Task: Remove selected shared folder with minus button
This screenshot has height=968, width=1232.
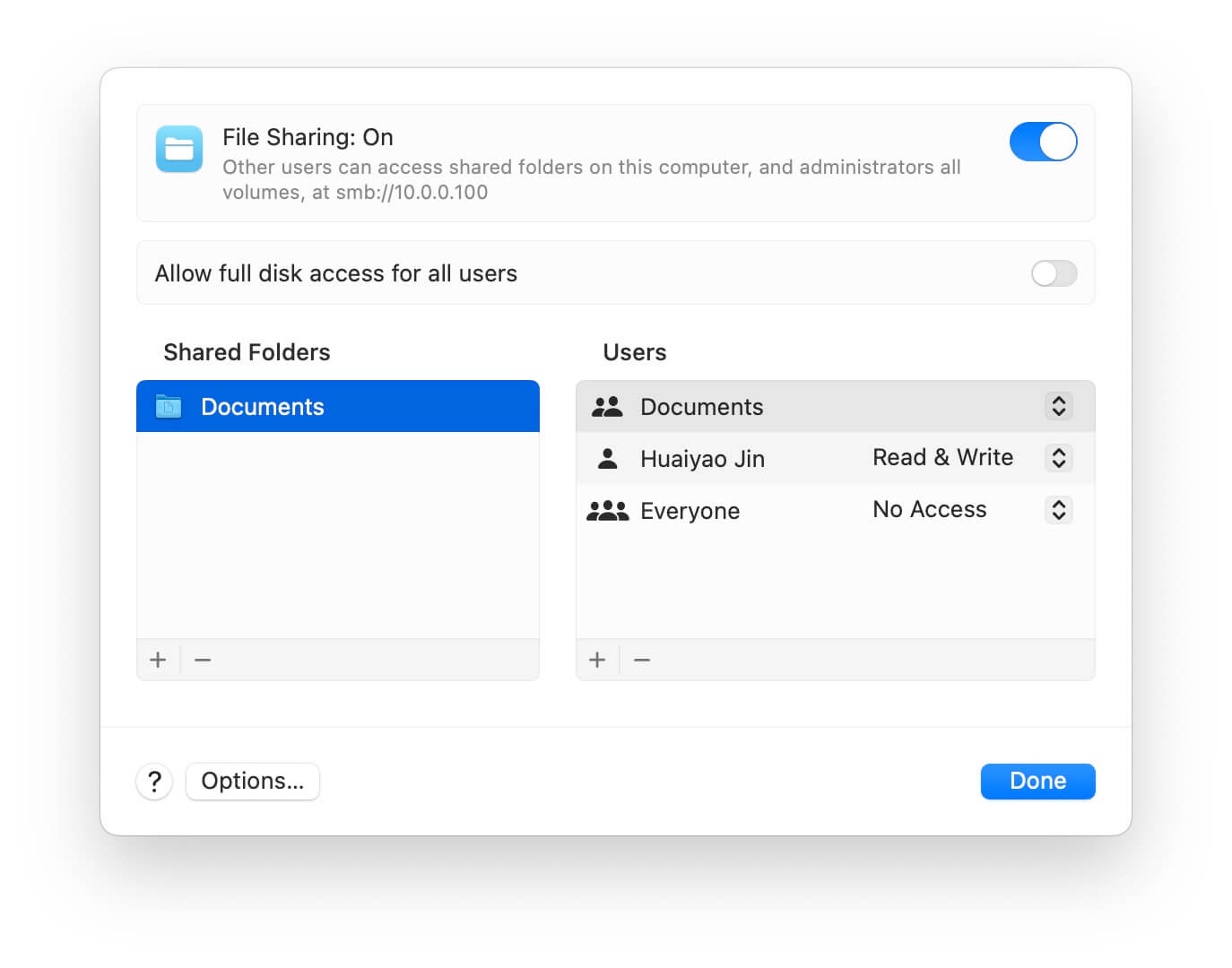Action: coord(203,660)
